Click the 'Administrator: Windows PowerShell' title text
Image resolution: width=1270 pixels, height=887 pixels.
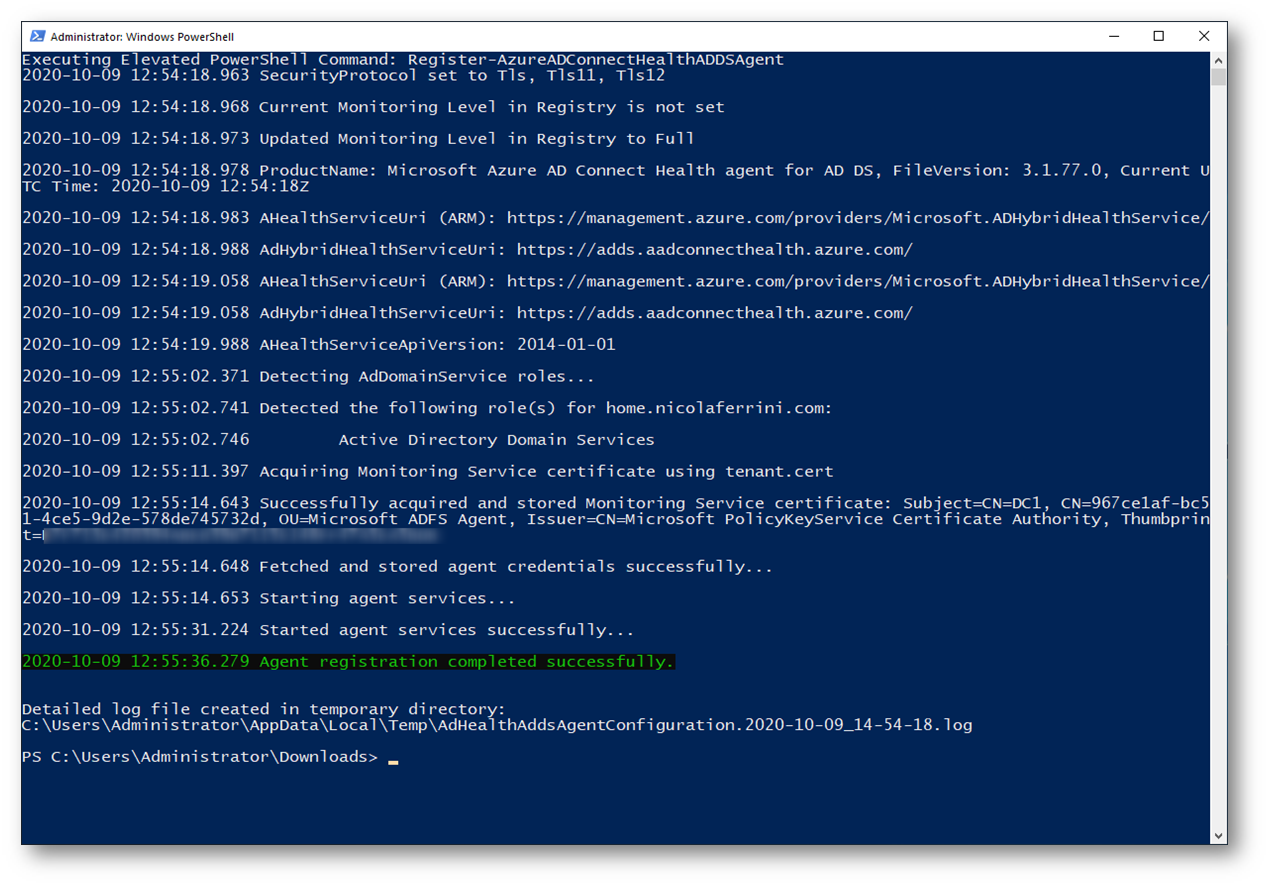click(x=142, y=37)
